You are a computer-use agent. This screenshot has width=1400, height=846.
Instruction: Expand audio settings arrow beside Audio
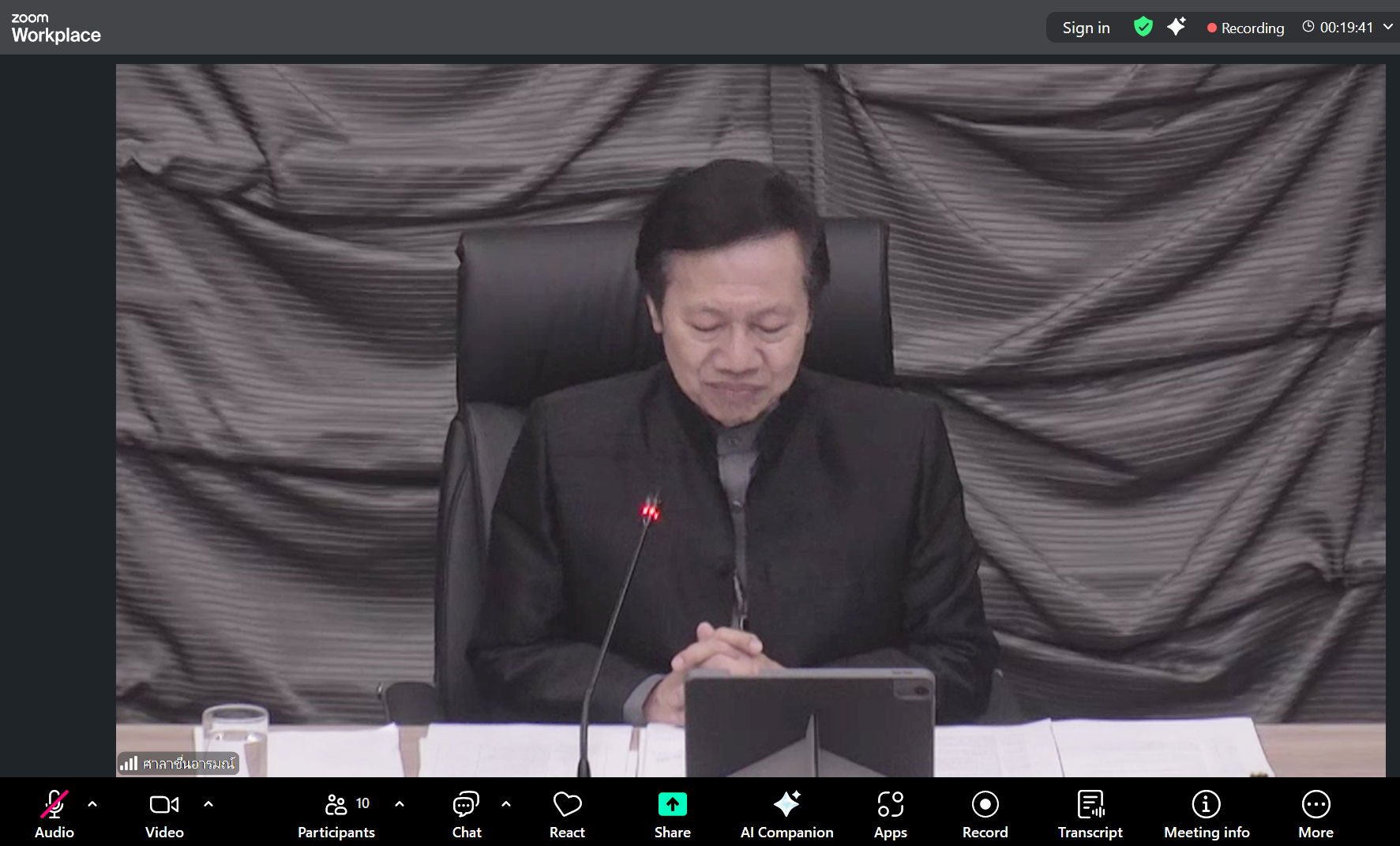coord(92,804)
